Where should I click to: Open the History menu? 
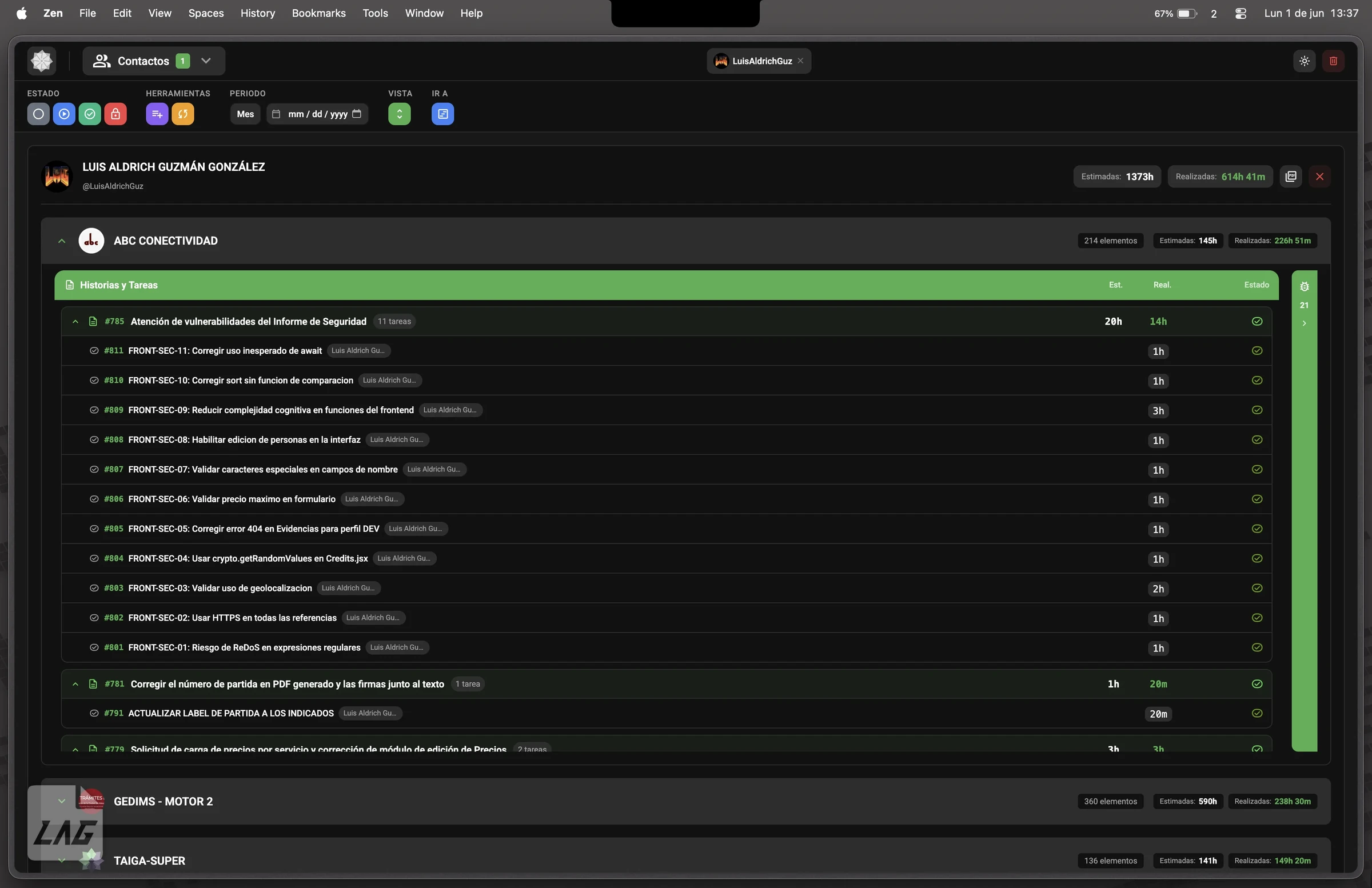tap(257, 13)
